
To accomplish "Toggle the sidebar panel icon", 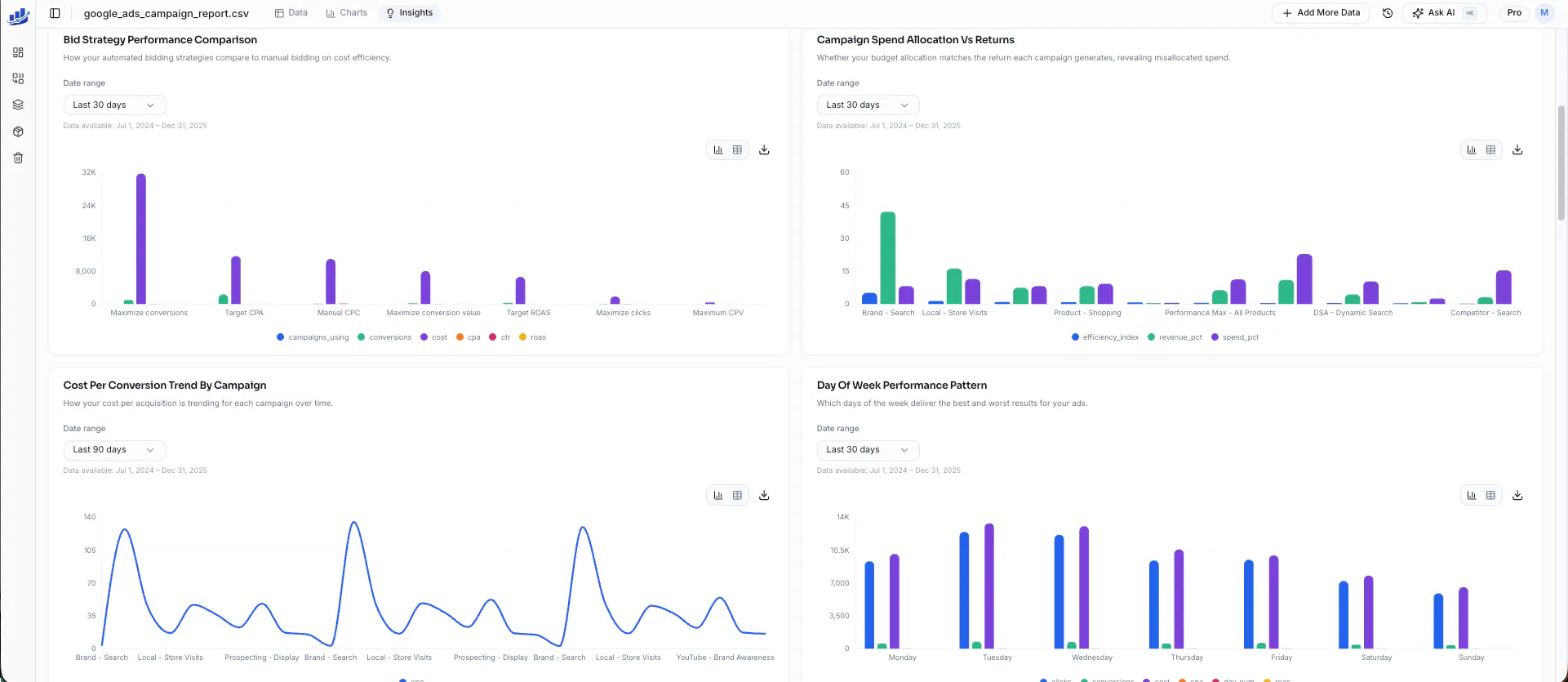I will 55,13.
